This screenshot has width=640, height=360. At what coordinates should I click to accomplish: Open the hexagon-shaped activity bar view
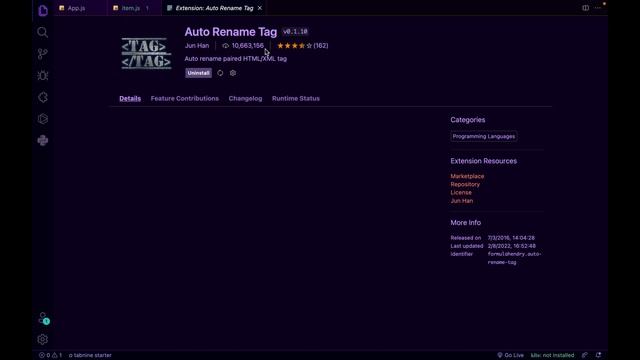click(x=42, y=119)
